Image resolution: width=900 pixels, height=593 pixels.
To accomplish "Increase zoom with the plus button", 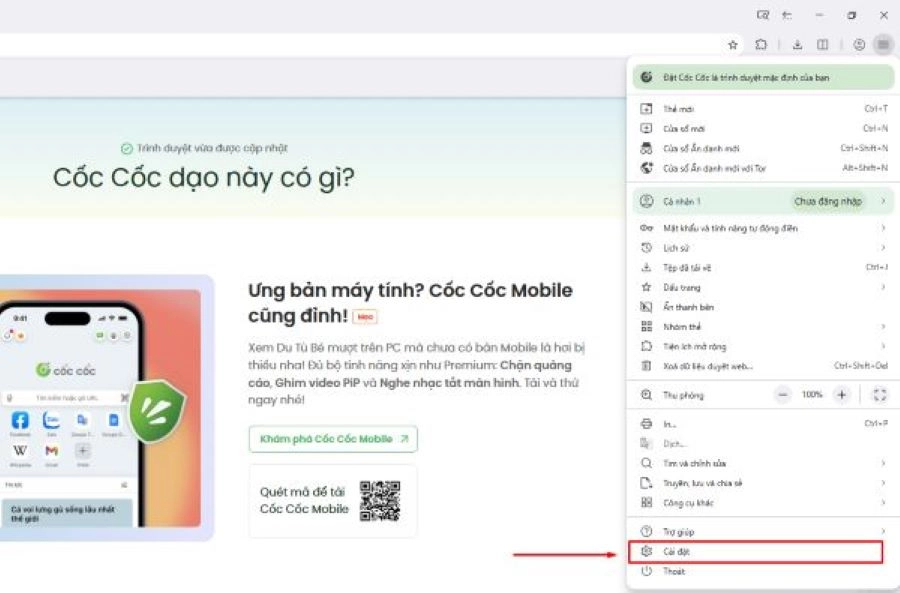I will (841, 394).
